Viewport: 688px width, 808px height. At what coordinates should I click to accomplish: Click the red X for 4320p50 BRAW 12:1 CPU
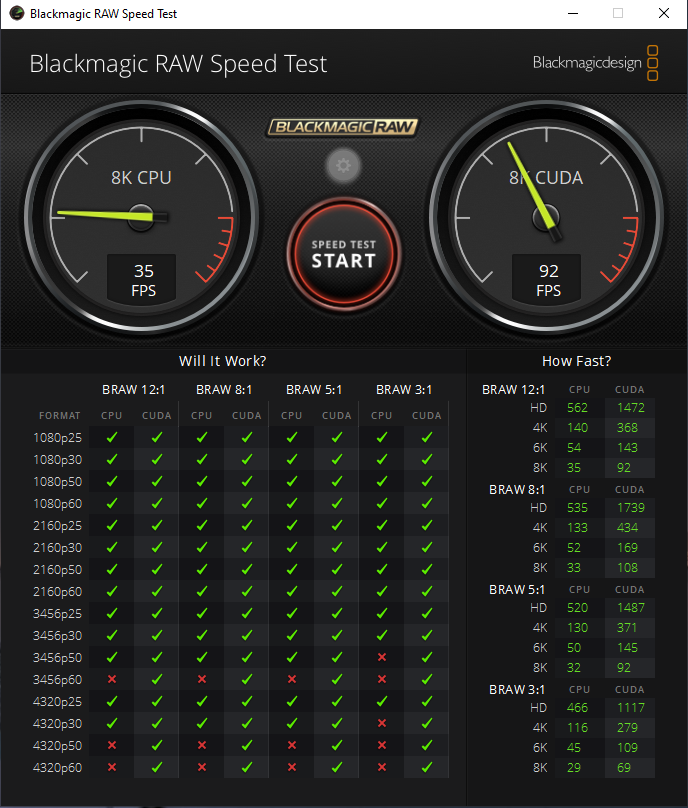(111, 745)
